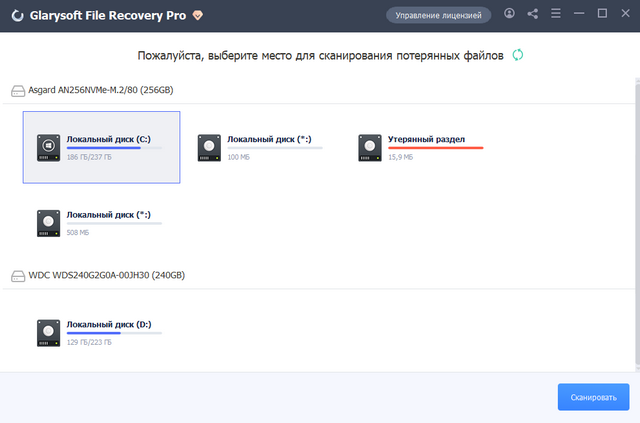
Task: Click the user account icon
Action: (510, 14)
